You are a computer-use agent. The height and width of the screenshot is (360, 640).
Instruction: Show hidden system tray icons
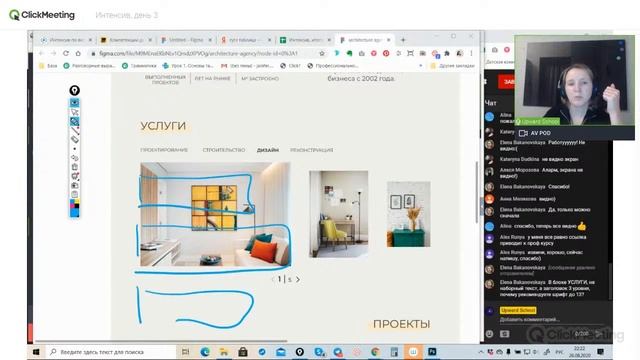tap(481, 352)
